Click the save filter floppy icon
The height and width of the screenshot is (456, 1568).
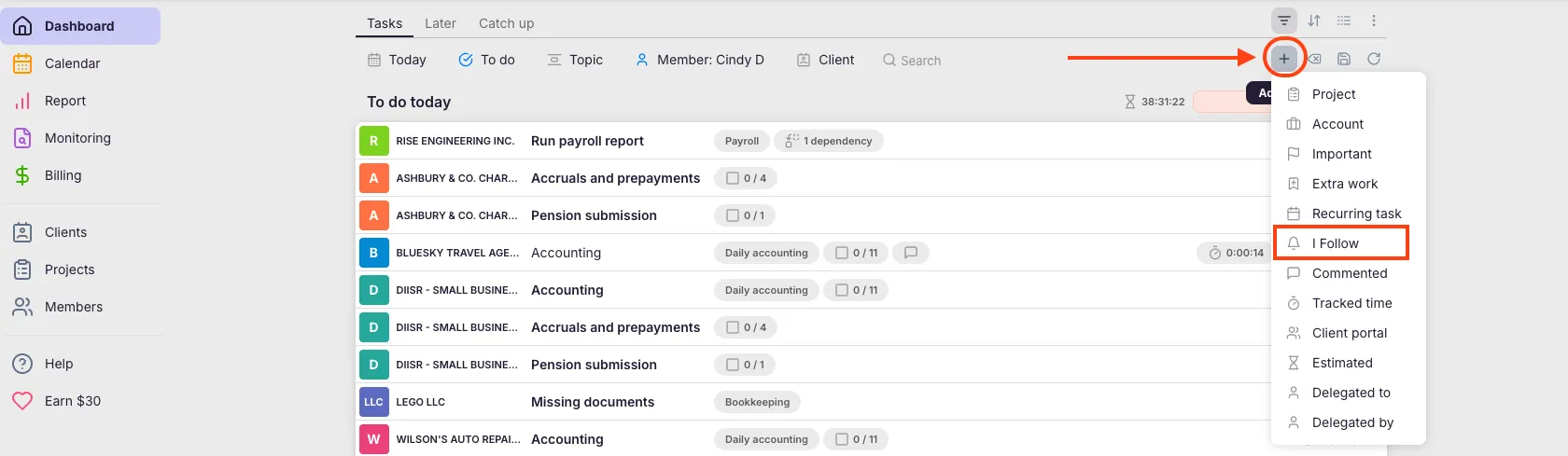pos(1344,59)
